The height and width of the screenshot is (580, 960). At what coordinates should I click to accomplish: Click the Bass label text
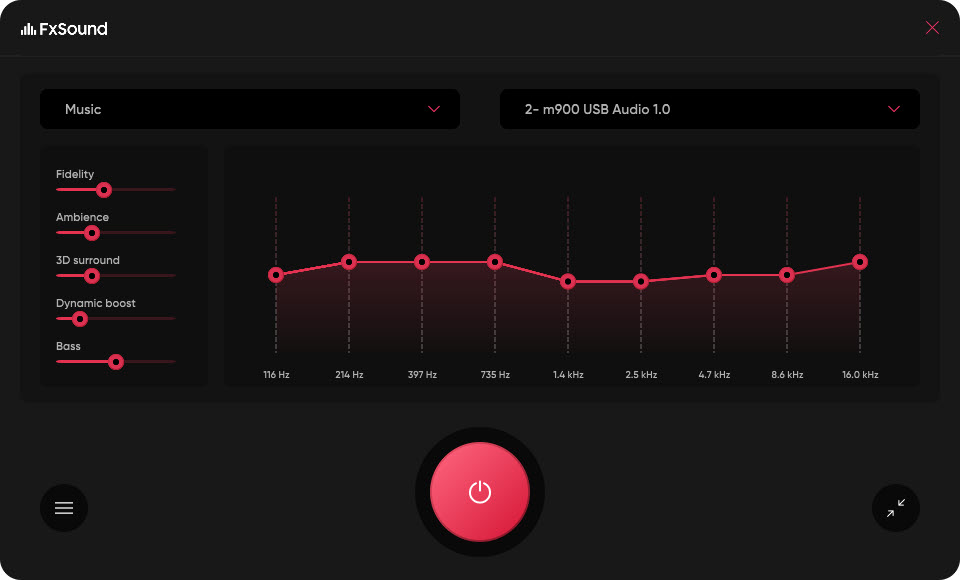point(68,346)
